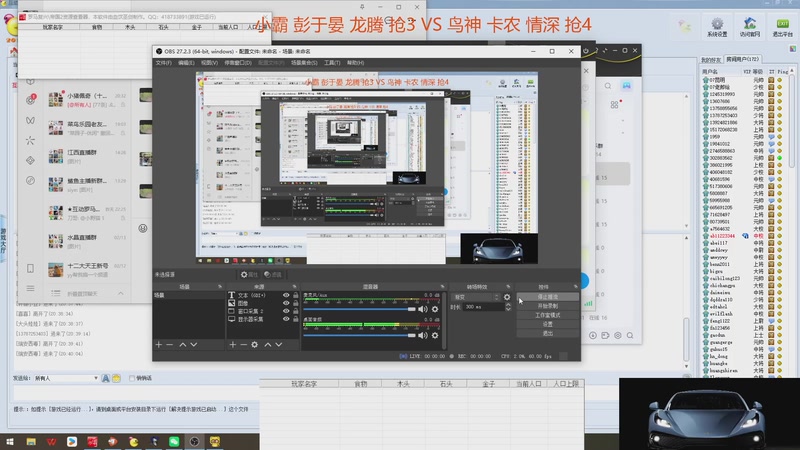Lock the 文本 (GDI+) source

click(x=295, y=295)
